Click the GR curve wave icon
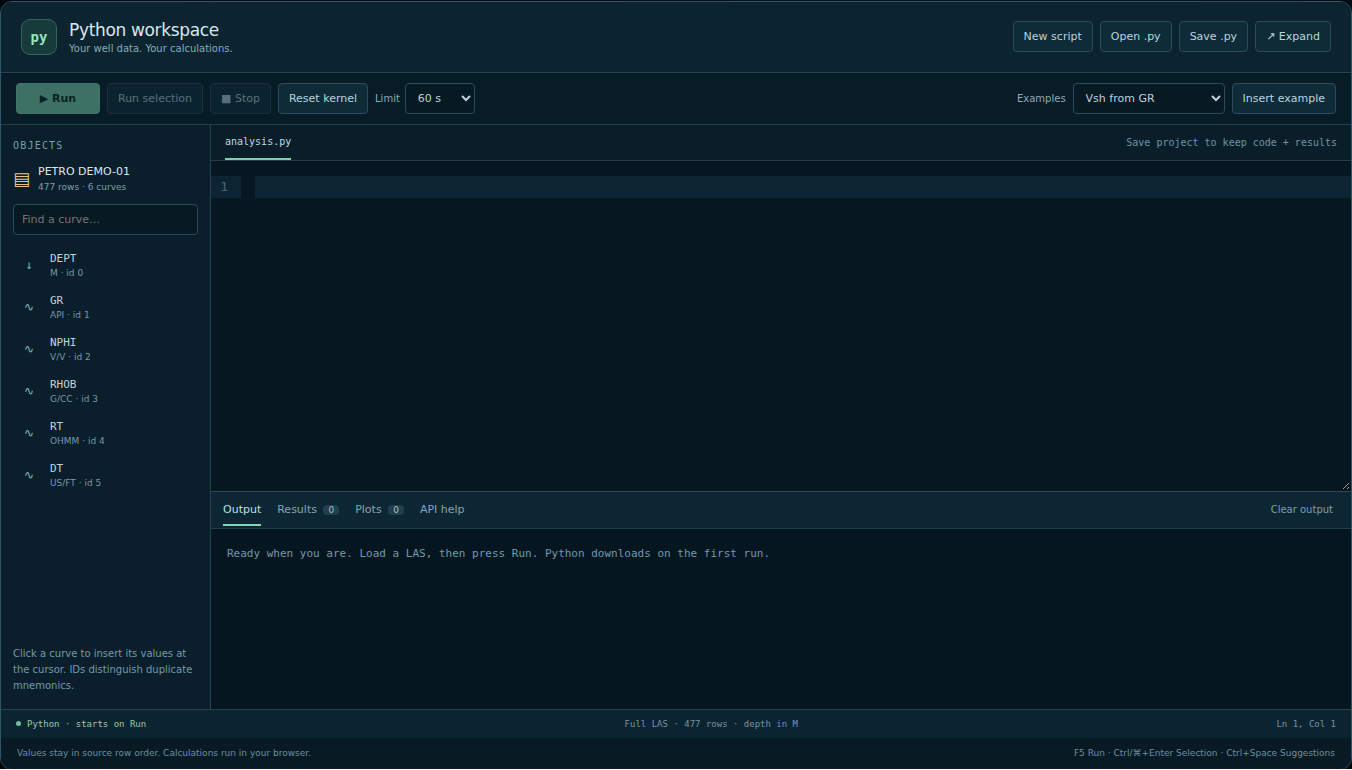Image resolution: width=1352 pixels, height=770 pixels. click(x=29, y=307)
